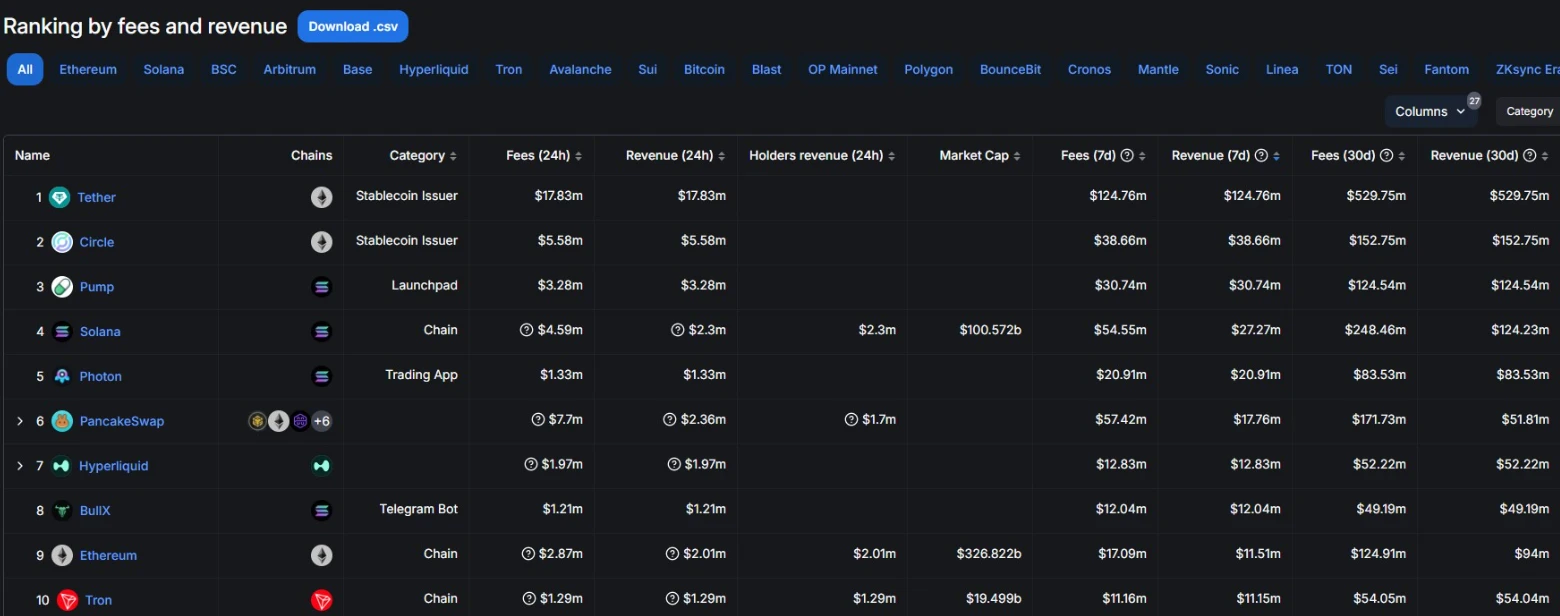The width and height of the screenshot is (1560, 616).
Task: Open the Circle protocol link
Action: click(x=97, y=242)
